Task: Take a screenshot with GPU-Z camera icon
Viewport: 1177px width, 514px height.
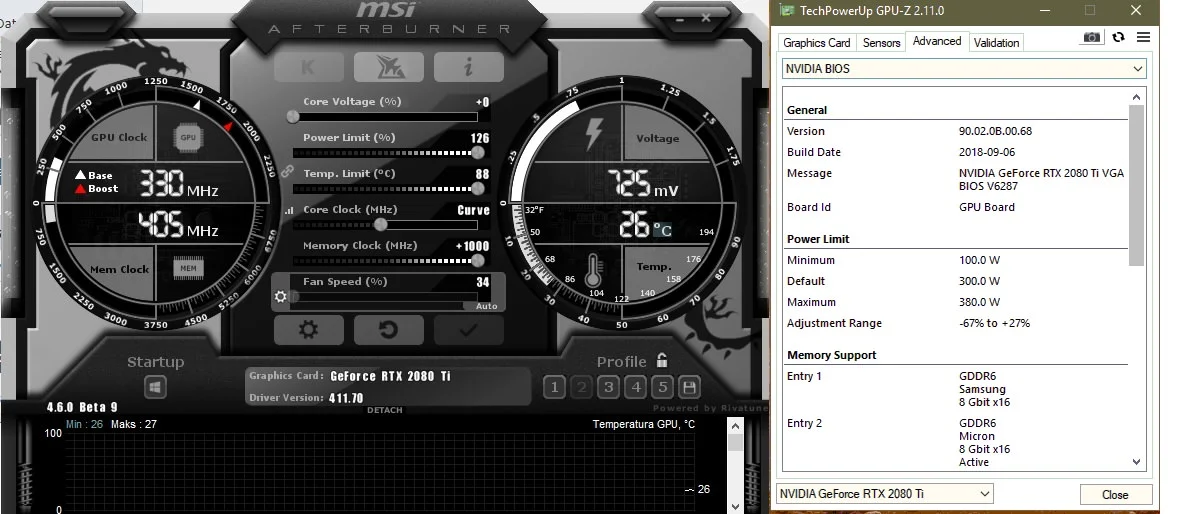Action: [1092, 37]
